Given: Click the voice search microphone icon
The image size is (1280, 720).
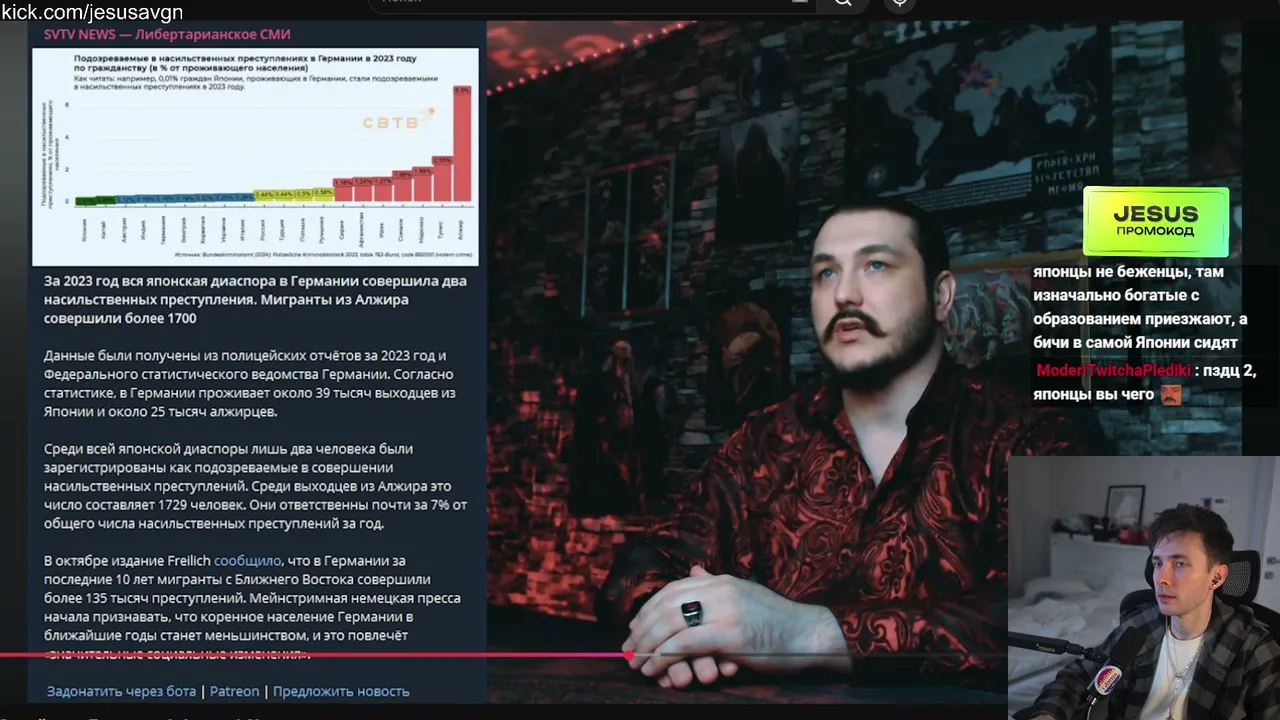Looking at the screenshot, I should pos(900,3).
